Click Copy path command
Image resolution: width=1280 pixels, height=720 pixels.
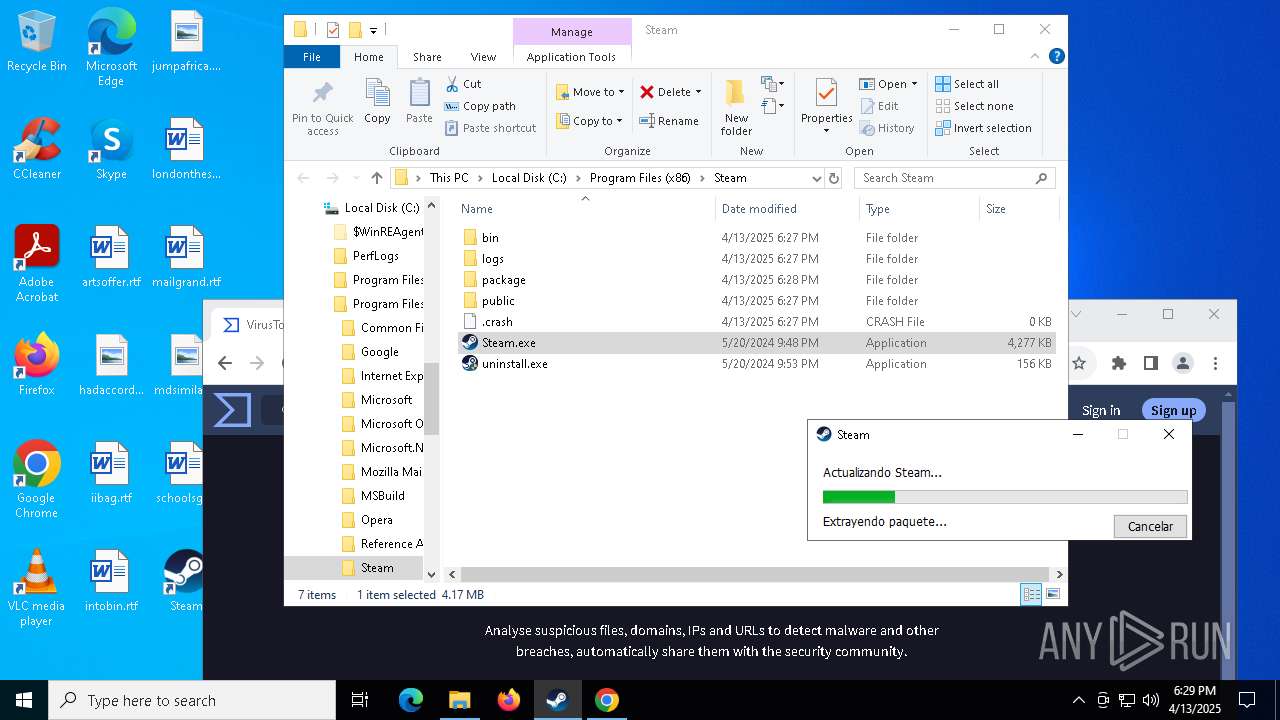click(480, 106)
